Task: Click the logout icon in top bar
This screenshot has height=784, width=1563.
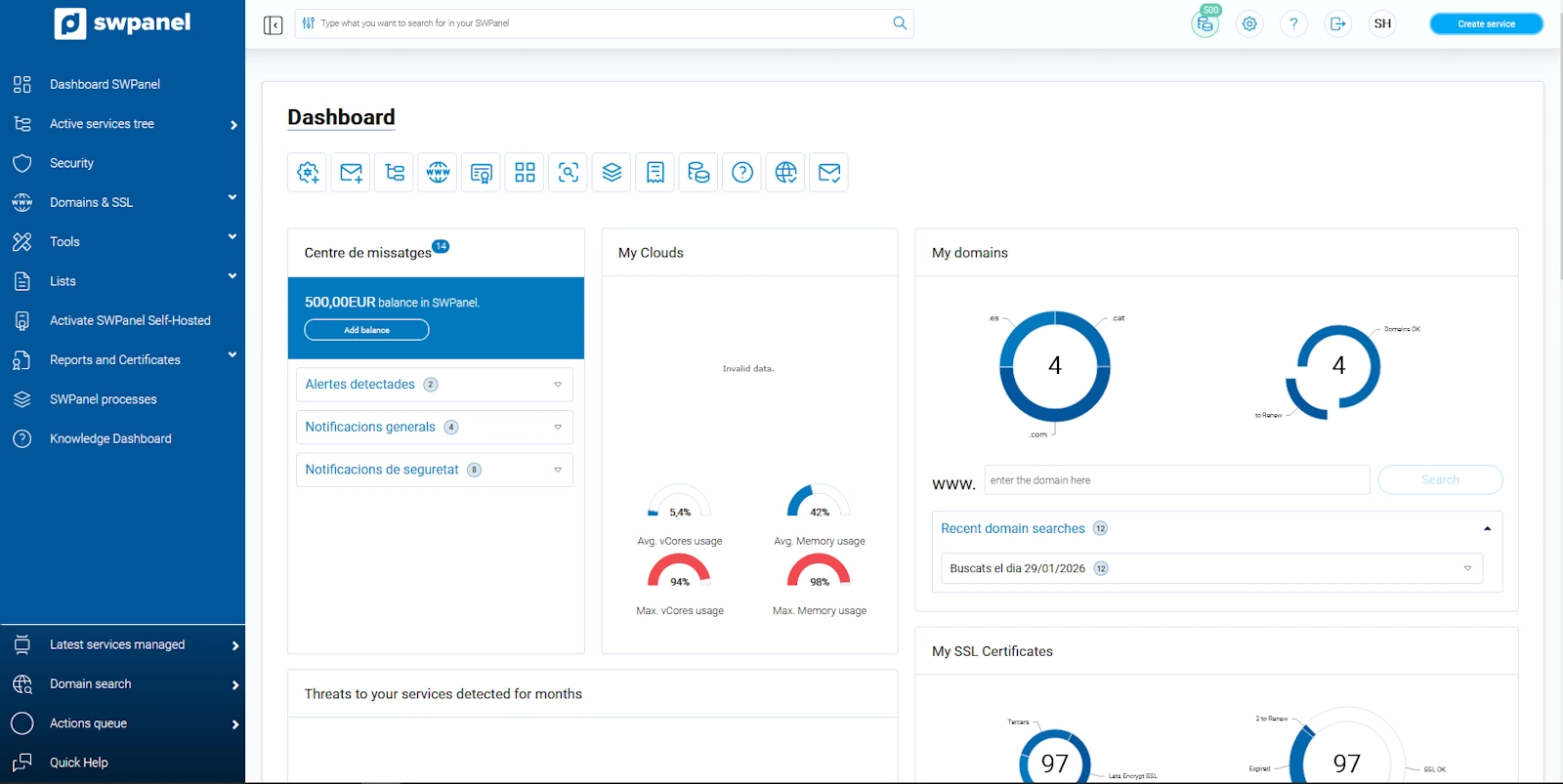Action: (1337, 23)
